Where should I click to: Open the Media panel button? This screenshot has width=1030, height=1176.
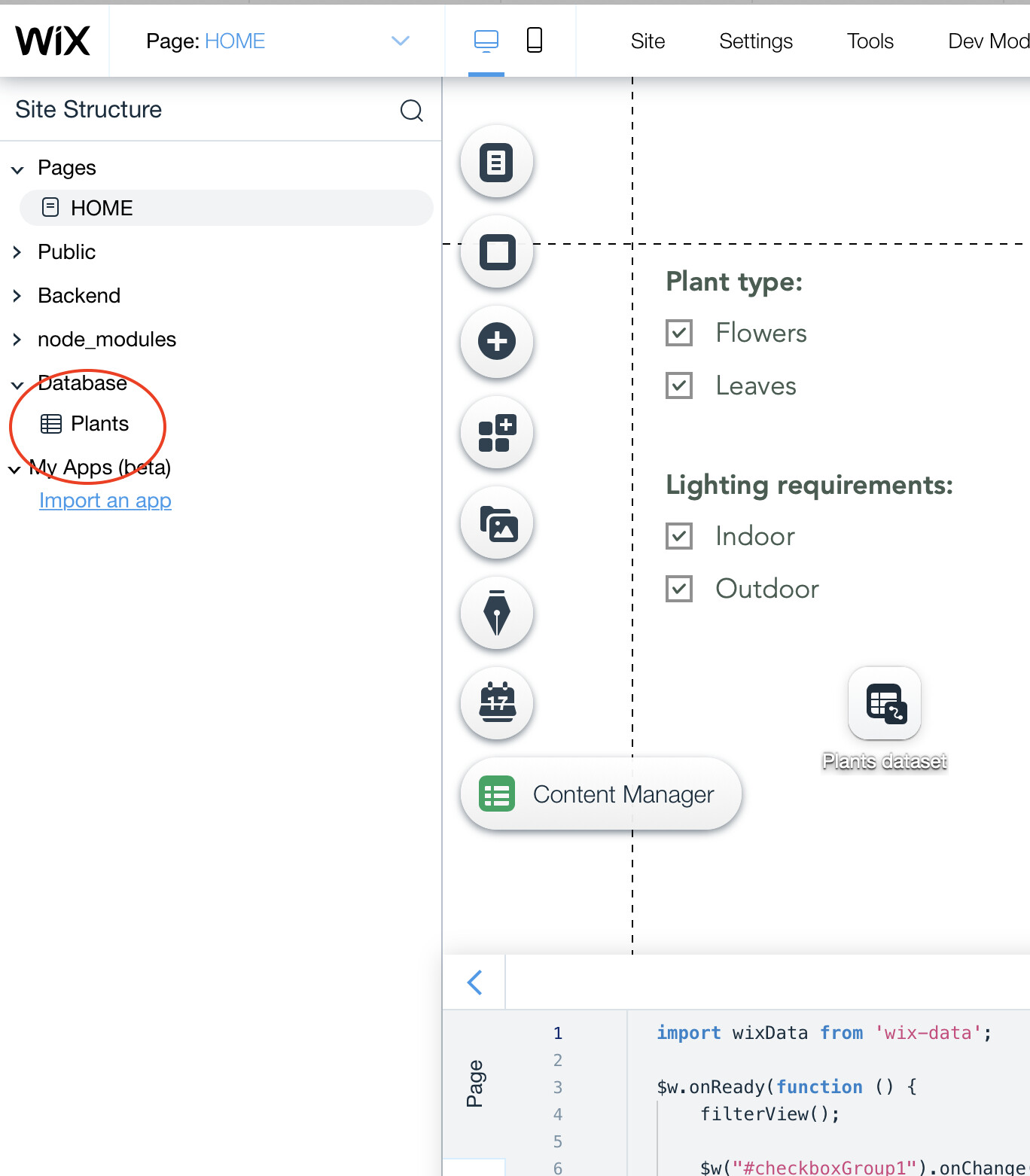(497, 523)
